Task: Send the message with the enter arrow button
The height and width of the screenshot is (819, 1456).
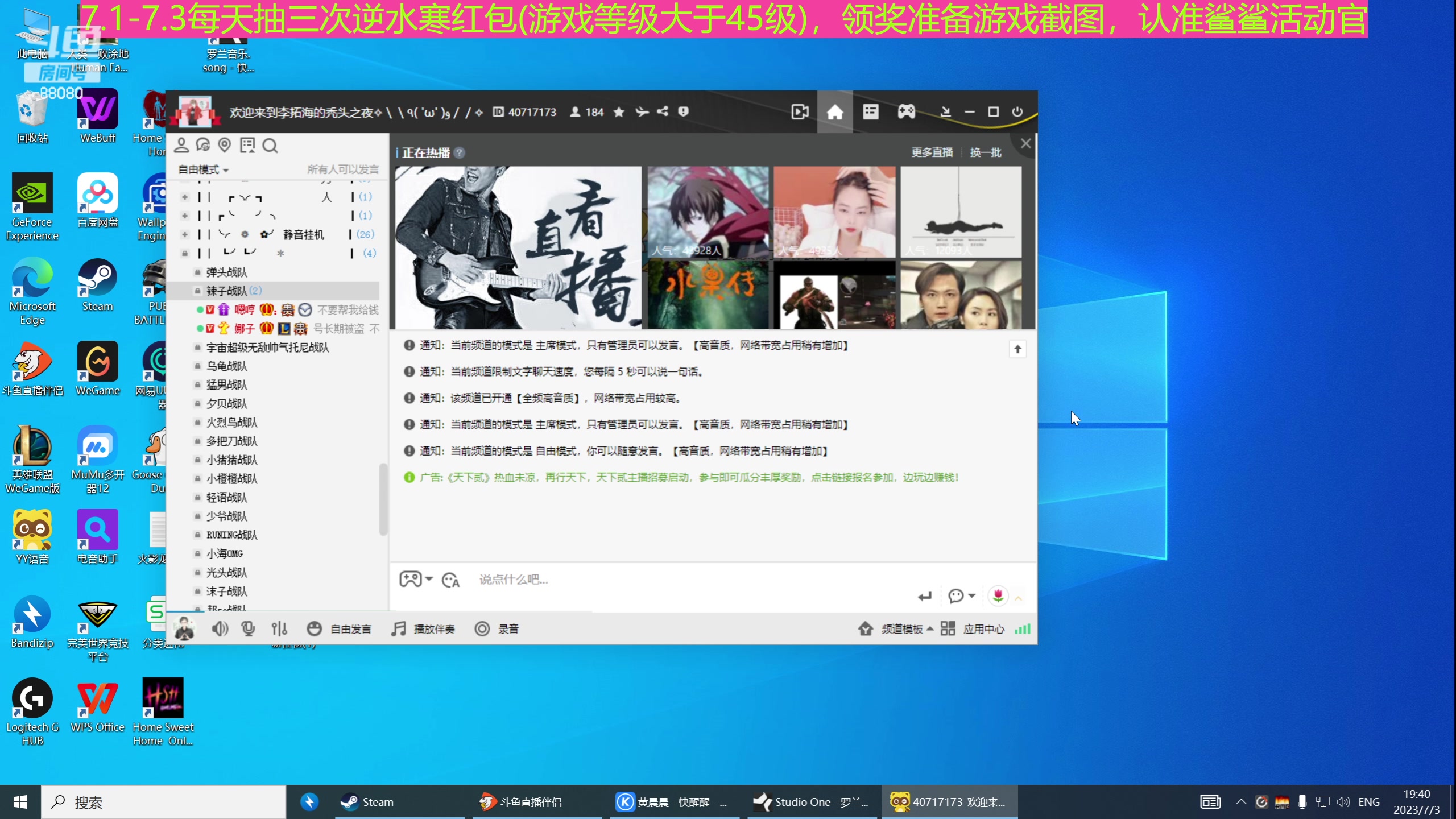Action: pos(924,595)
